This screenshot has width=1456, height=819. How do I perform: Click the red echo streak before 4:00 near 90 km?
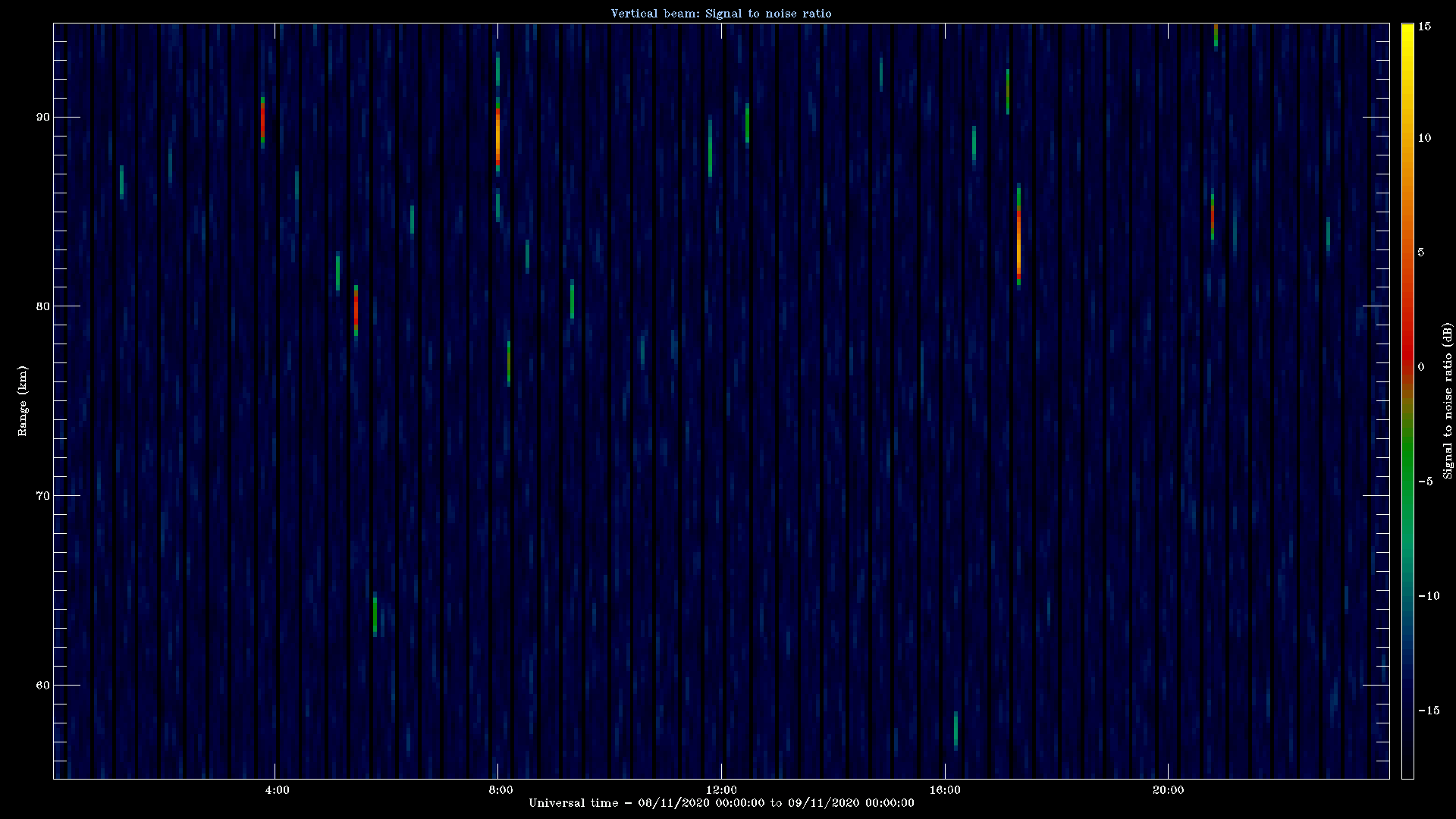pyautogui.click(x=262, y=120)
